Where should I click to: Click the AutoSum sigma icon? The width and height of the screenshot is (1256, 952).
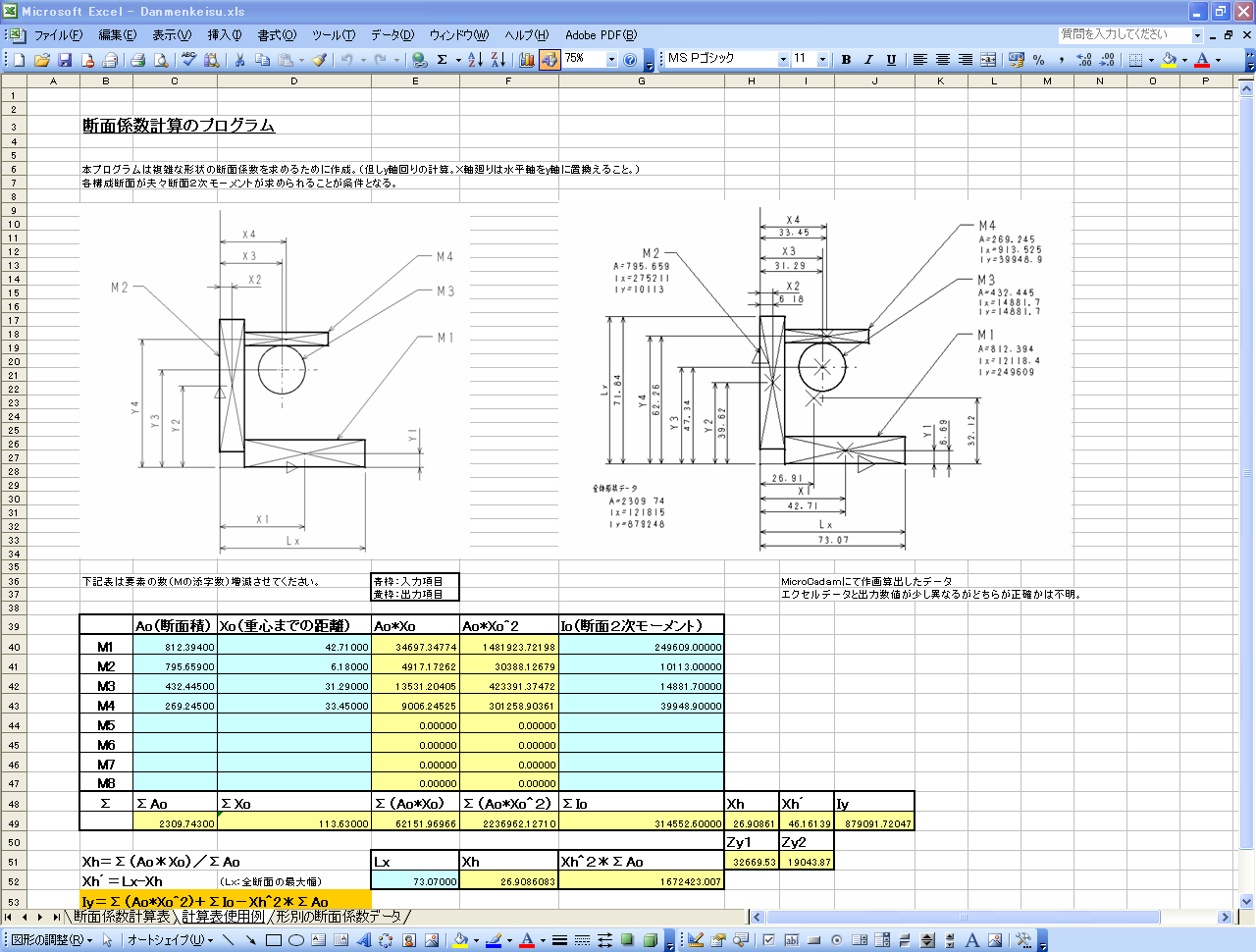(443, 60)
